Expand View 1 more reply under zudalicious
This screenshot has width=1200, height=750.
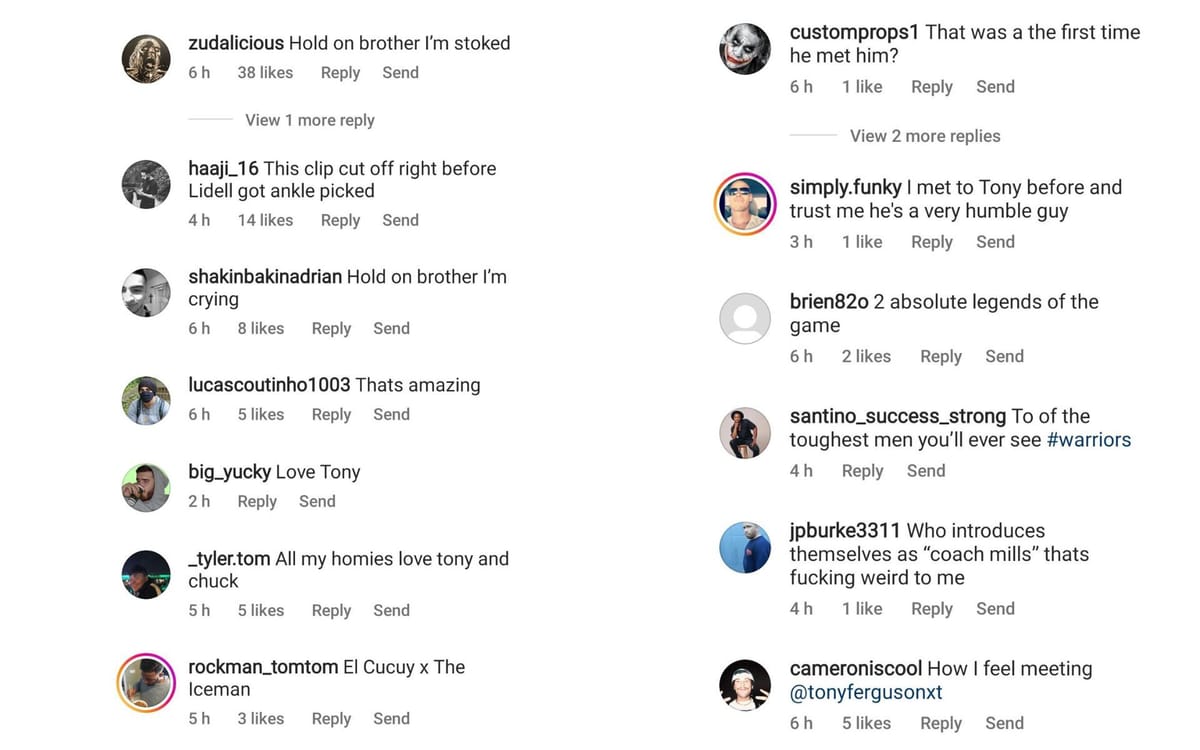309,120
